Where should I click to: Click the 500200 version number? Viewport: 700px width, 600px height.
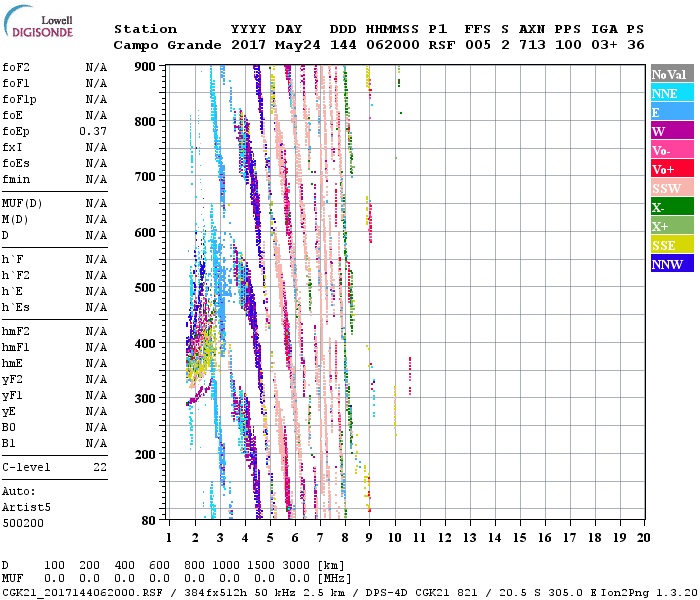click(23, 523)
